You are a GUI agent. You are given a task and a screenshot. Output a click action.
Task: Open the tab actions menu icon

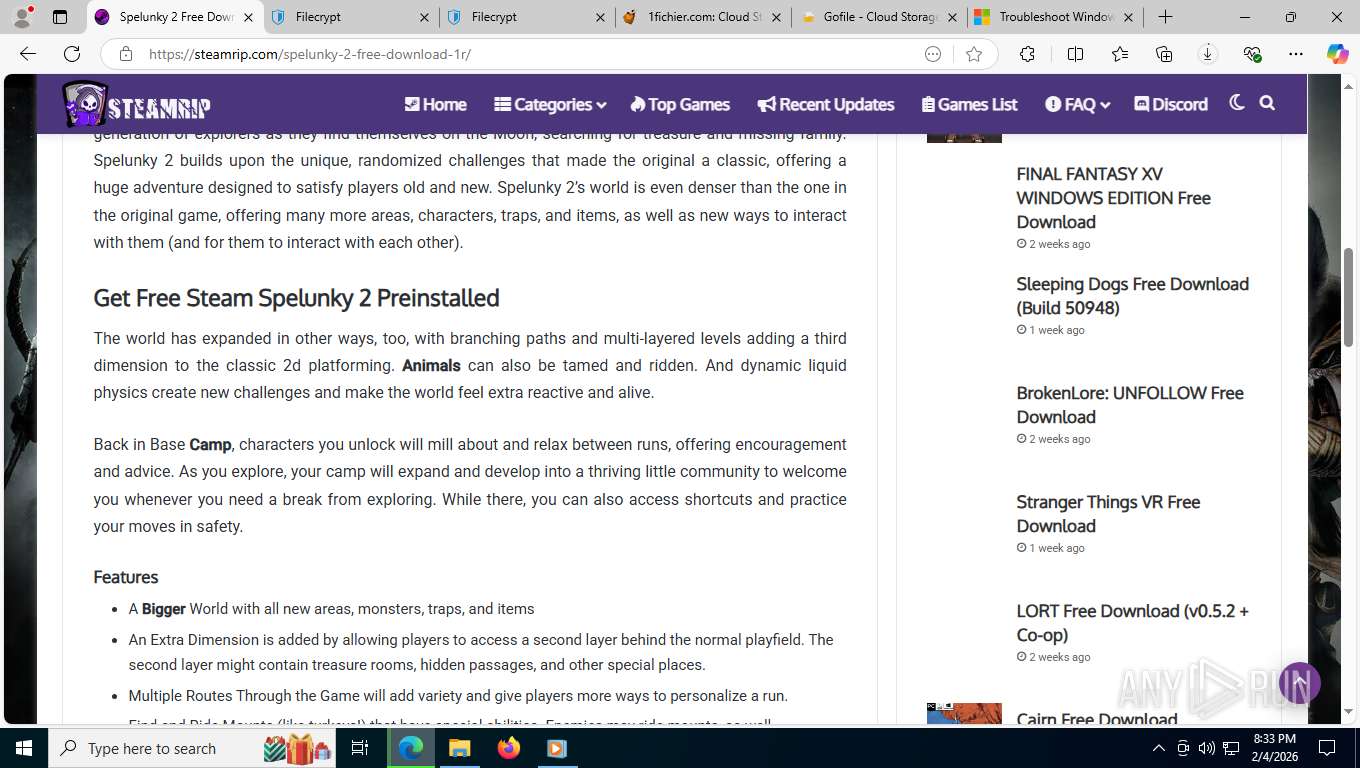[60, 17]
